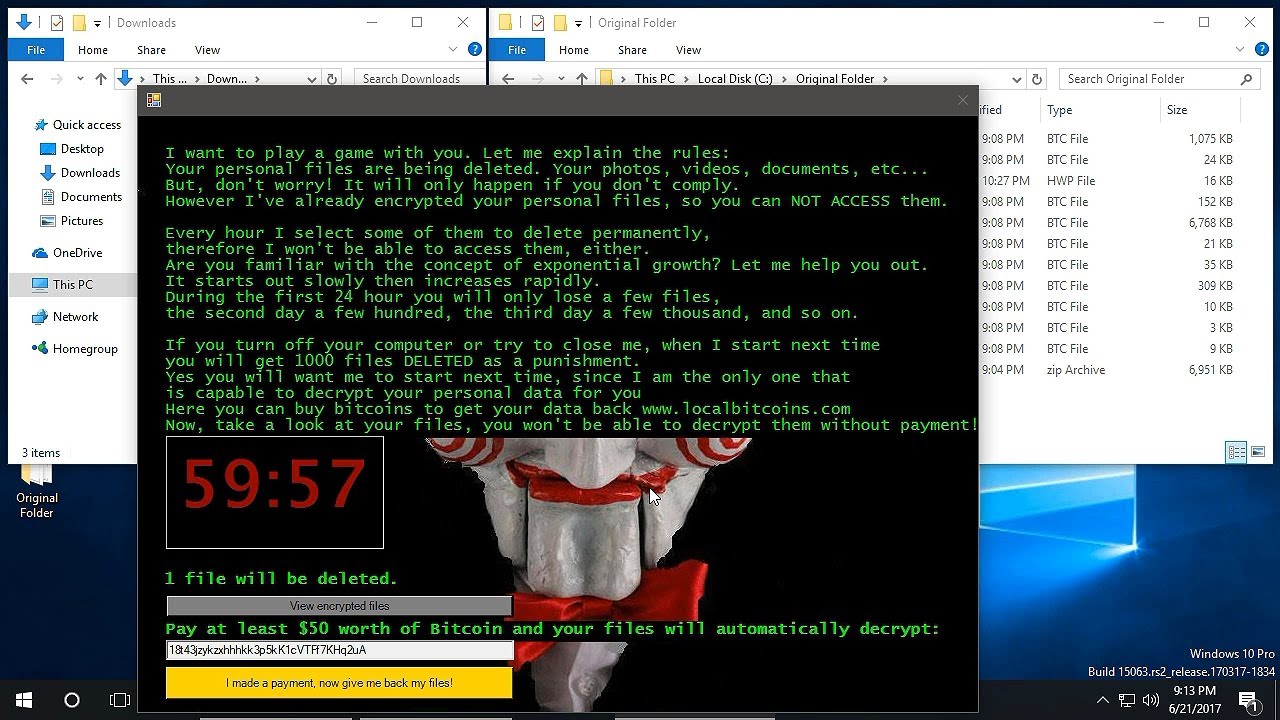The height and width of the screenshot is (720, 1280).
Task: Open address history dropdown in Original Folder window
Action: point(1017,79)
